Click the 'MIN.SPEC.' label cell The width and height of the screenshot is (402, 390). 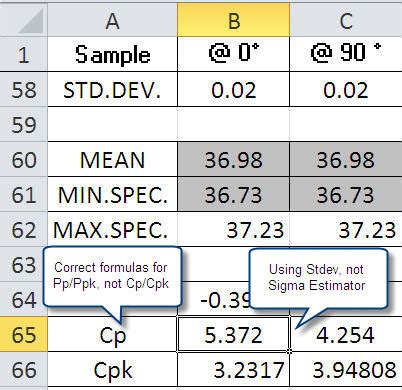pyautogui.click(x=113, y=194)
